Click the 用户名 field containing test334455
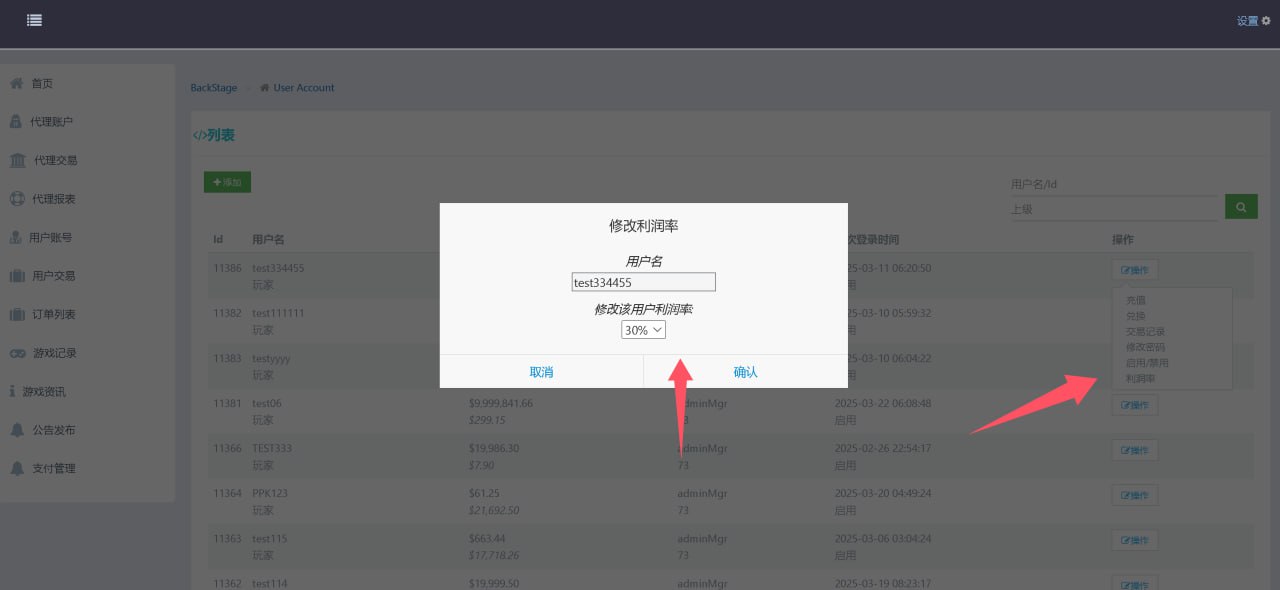Viewport: 1280px width, 590px height. click(643, 283)
